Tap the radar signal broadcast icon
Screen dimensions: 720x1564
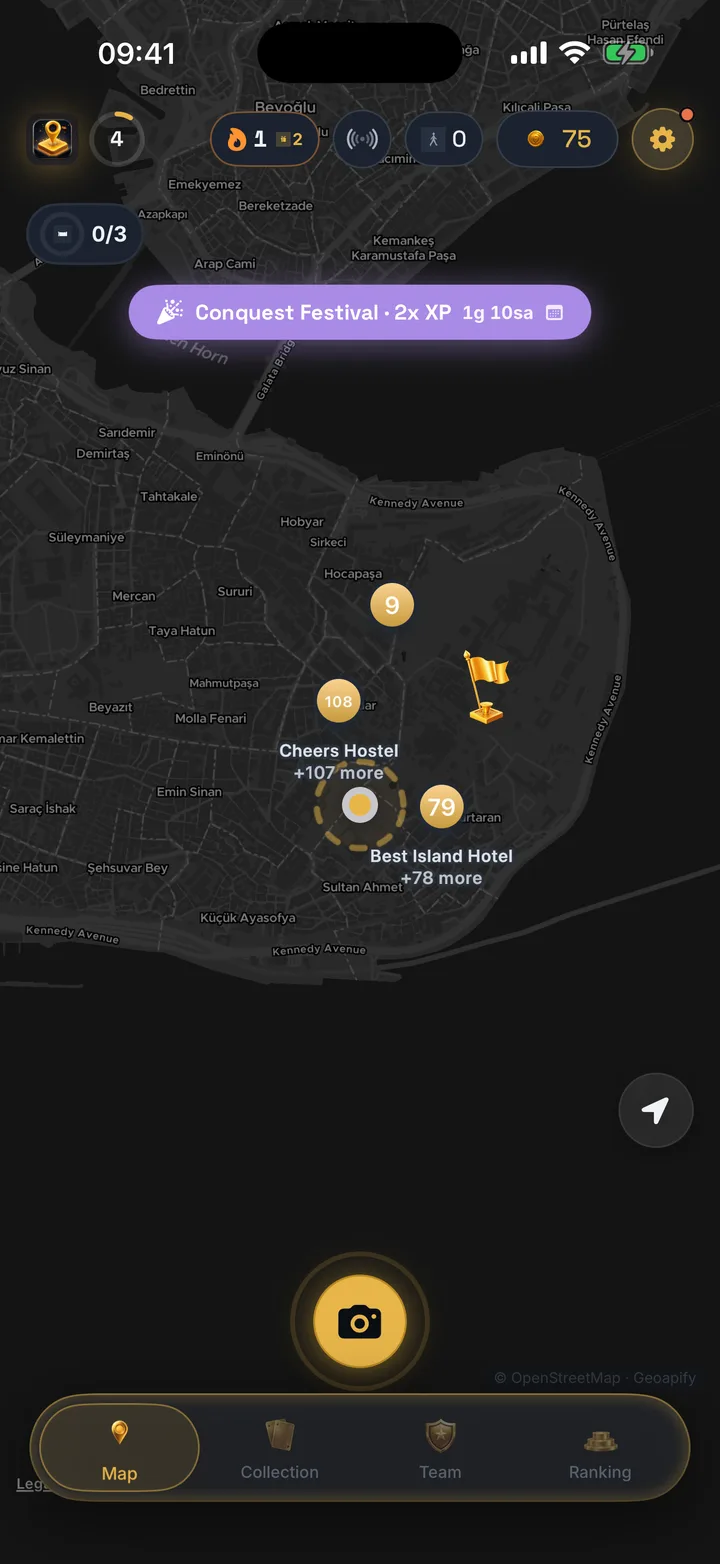pyautogui.click(x=362, y=139)
